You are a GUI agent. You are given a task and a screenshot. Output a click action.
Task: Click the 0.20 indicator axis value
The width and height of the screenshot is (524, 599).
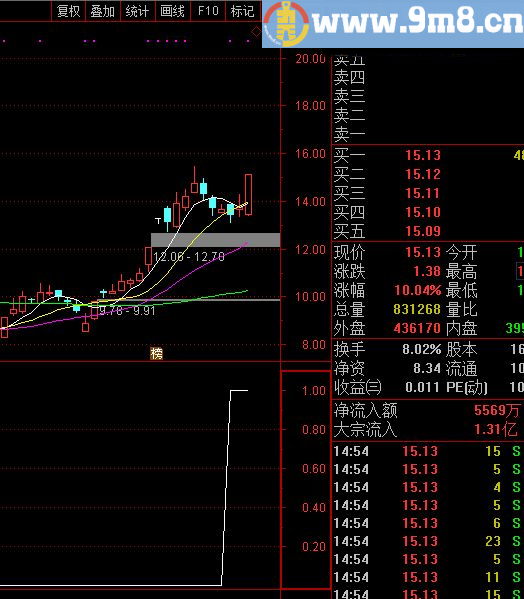point(314,547)
